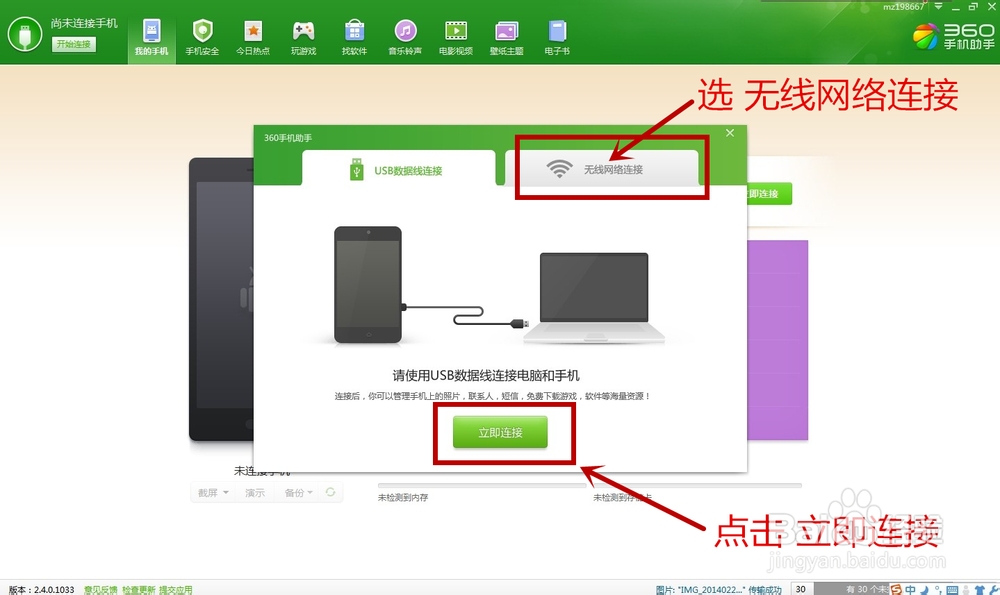Open the title bar dropdown menu arrow

click(938, 6)
